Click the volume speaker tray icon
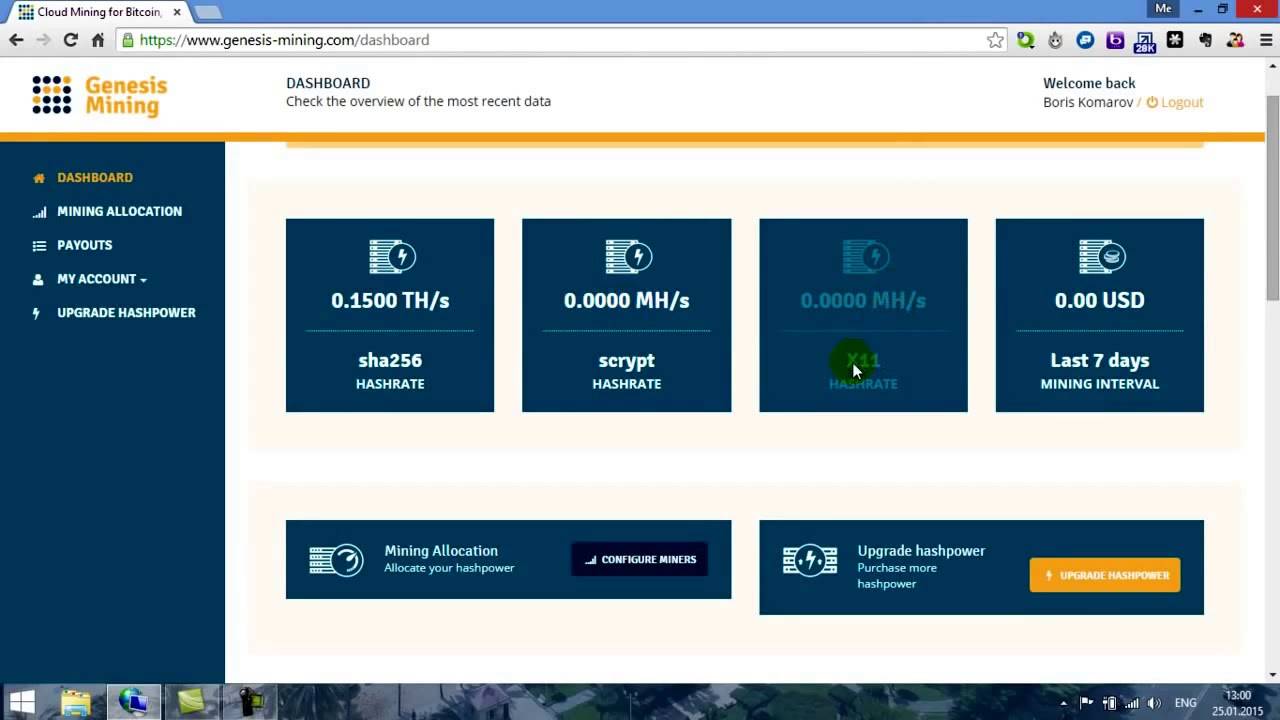This screenshot has width=1280, height=720. point(1154,703)
